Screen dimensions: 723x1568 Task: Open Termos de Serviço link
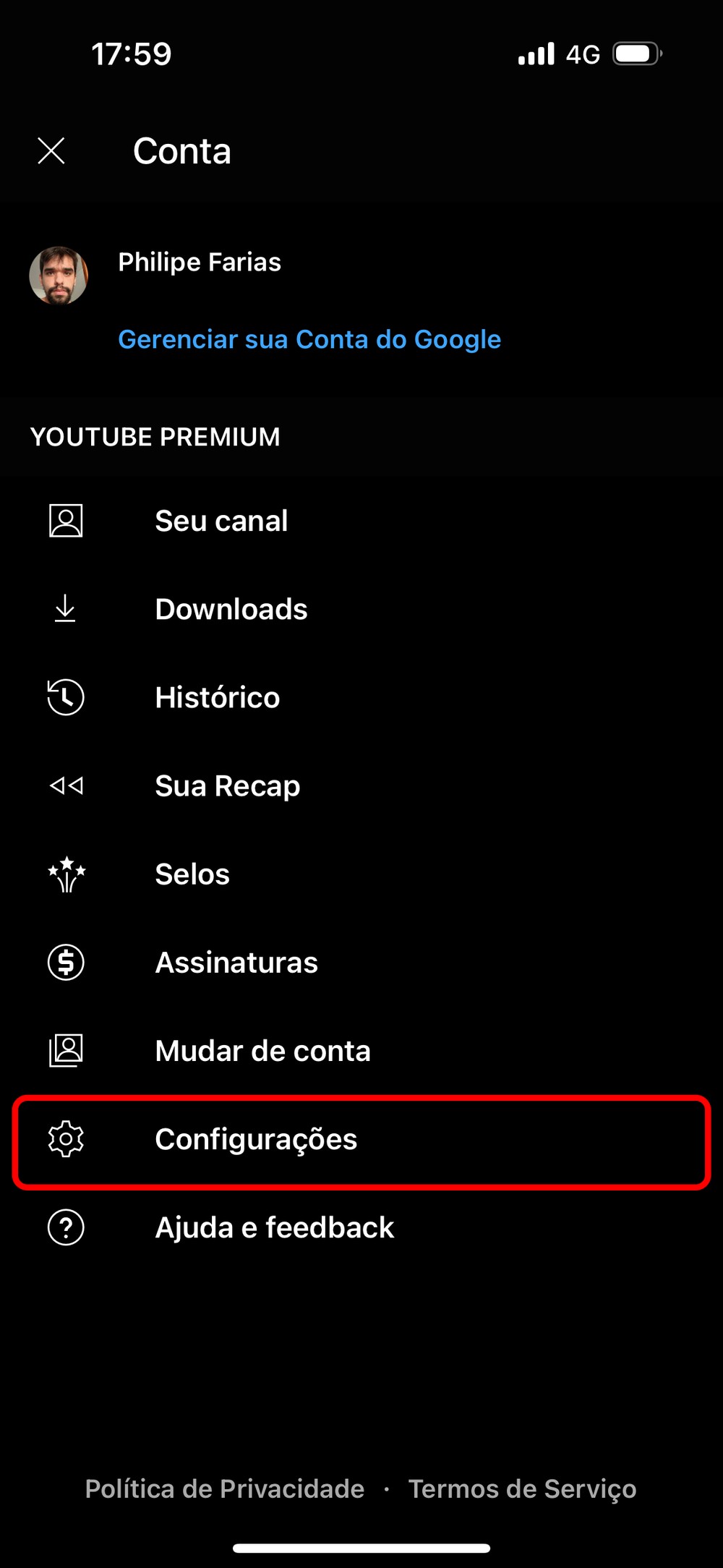coord(522,1488)
